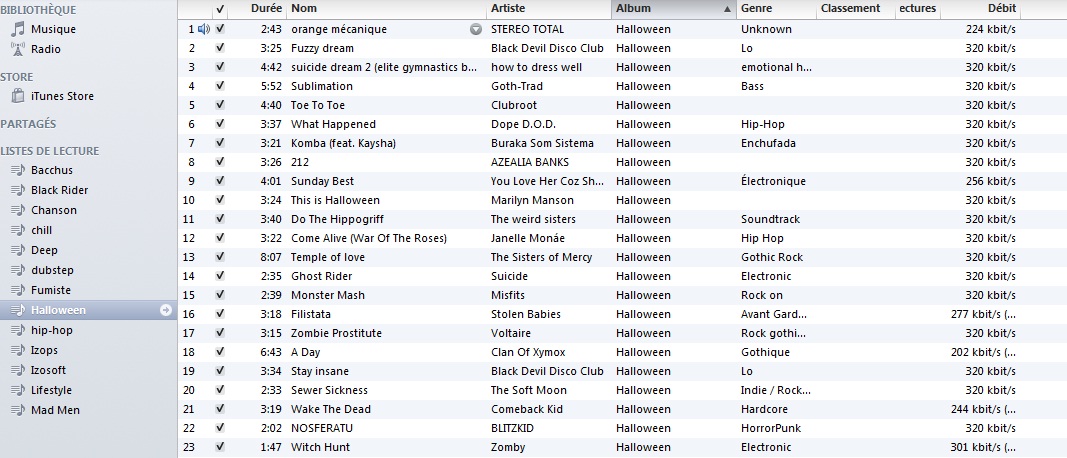Click the Gothic Rock genre cell
Screen dimensions: 1067x458
point(772,257)
